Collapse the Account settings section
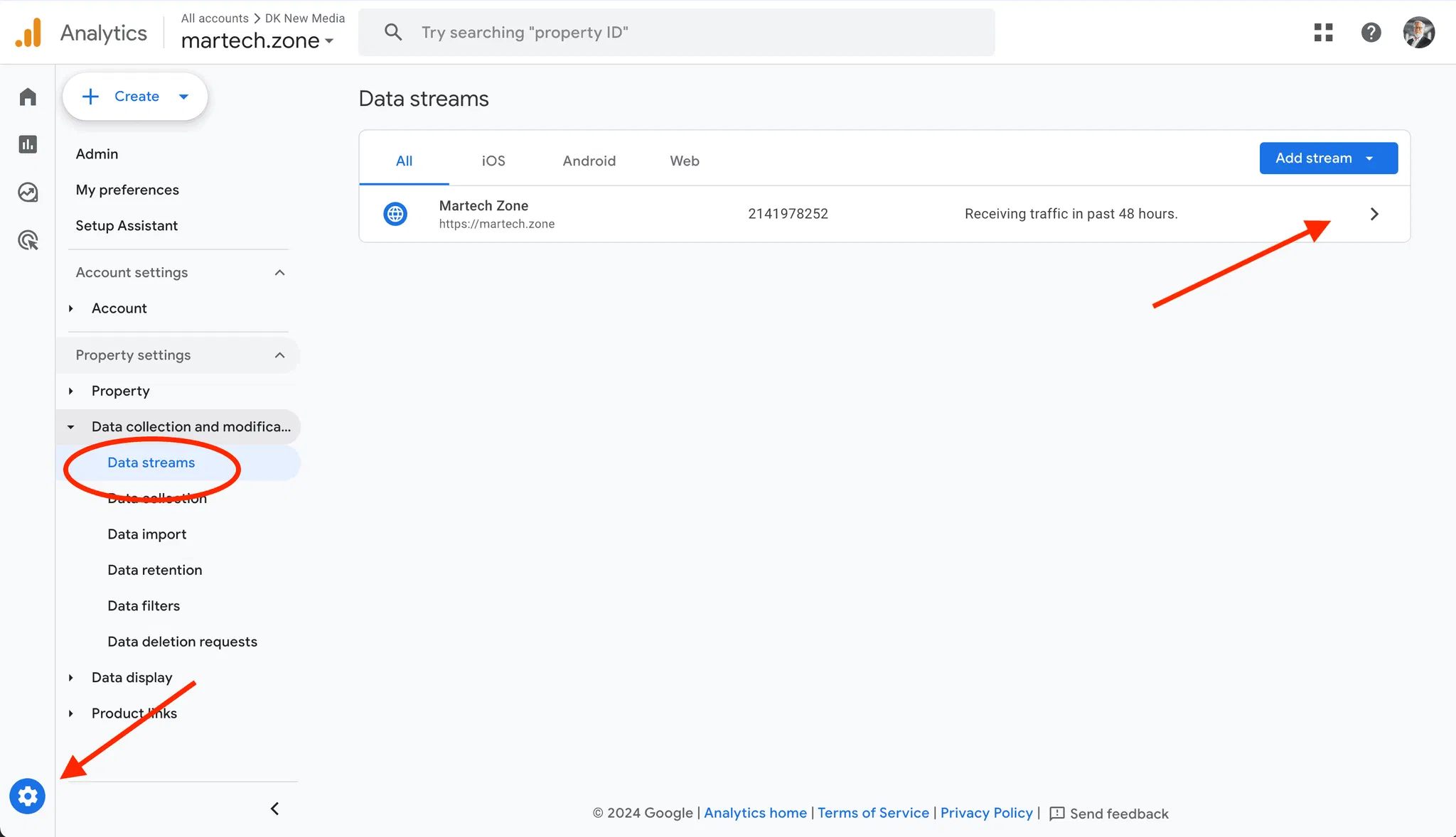The width and height of the screenshot is (1456, 837). (279, 272)
